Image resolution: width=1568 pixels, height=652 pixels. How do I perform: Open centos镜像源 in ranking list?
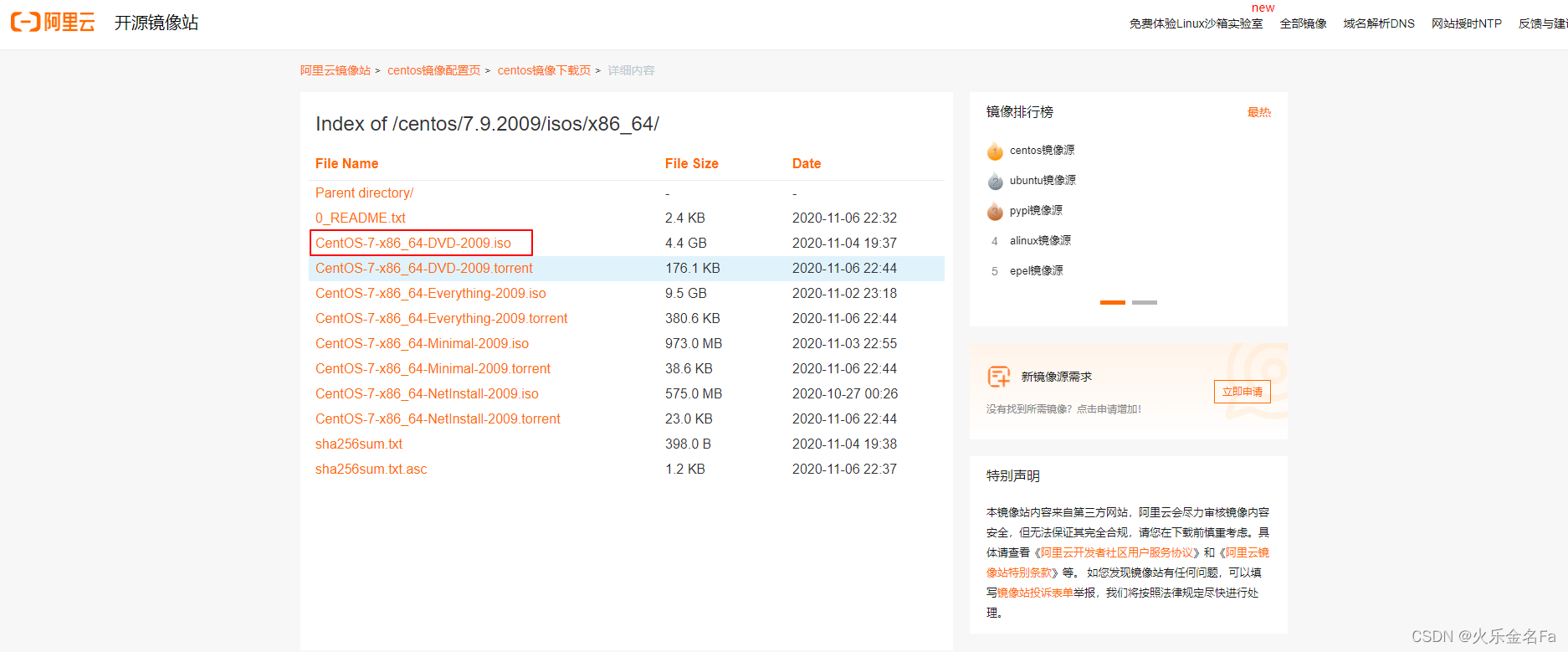pyautogui.click(x=1042, y=150)
